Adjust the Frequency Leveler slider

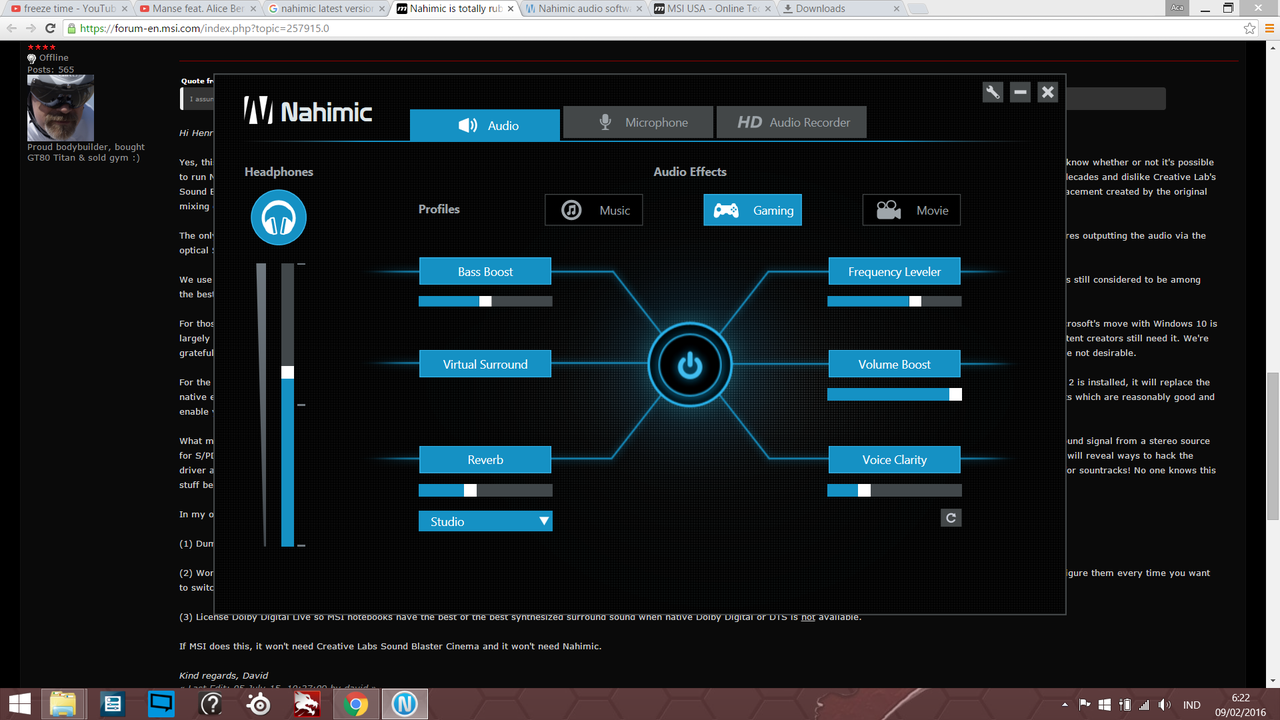click(x=894, y=301)
